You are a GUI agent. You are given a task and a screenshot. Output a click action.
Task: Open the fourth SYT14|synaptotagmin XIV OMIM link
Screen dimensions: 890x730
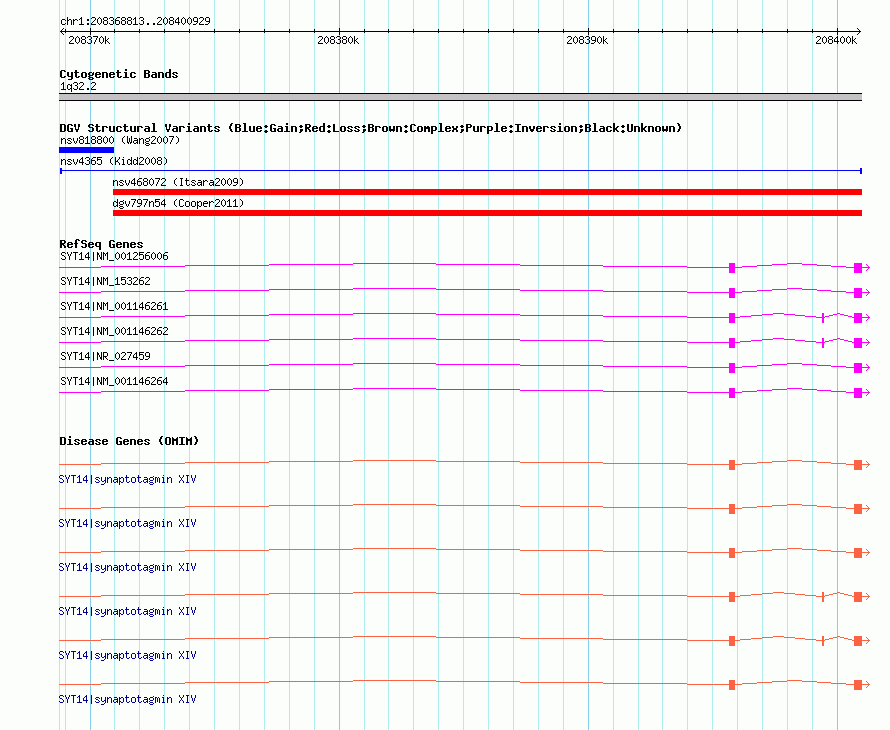tap(128, 611)
